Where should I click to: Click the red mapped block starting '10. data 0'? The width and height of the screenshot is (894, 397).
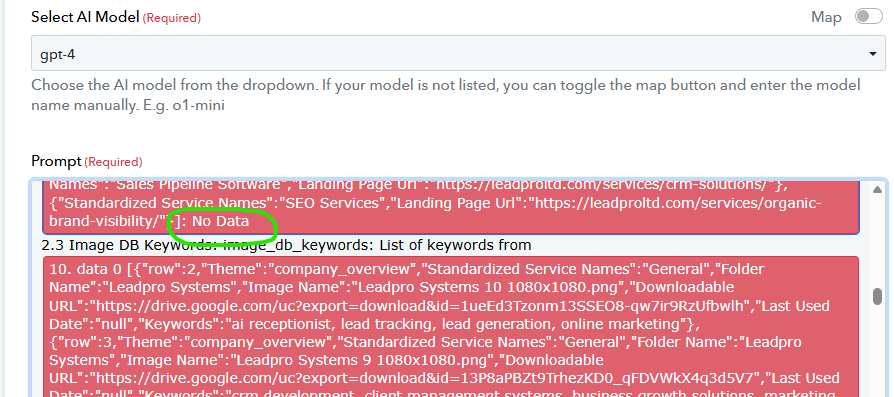(451, 327)
